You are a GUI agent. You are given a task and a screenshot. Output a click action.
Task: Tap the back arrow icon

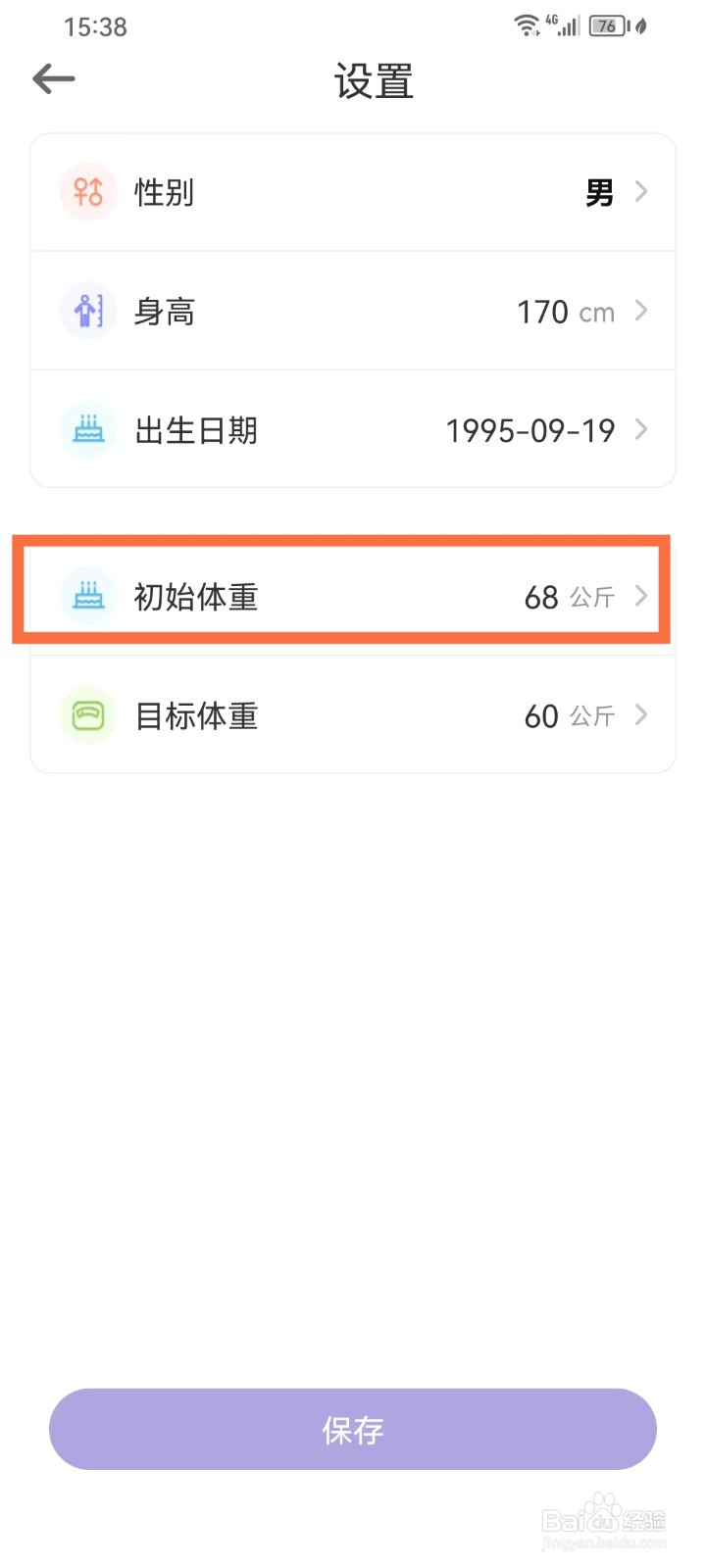[54, 79]
